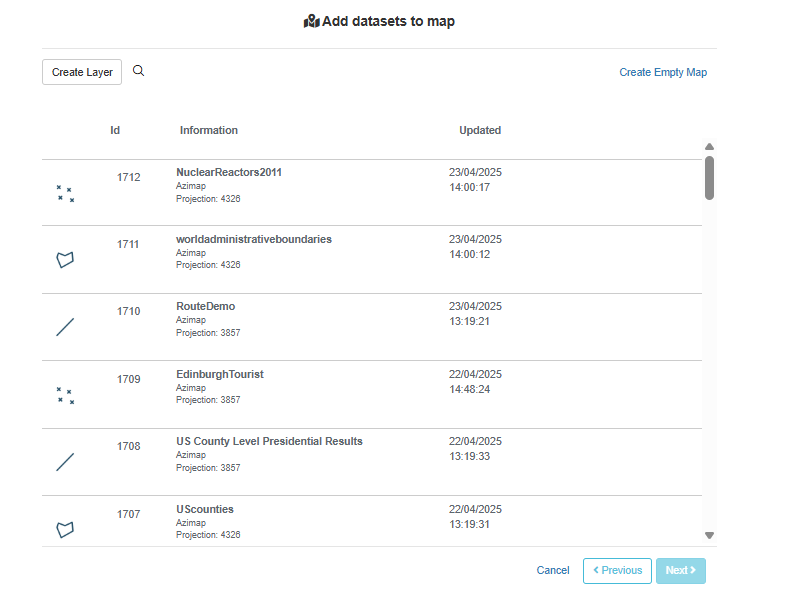The width and height of the screenshot is (790, 589).
Task: Click the UScounties polygon icon
Action: [65, 530]
